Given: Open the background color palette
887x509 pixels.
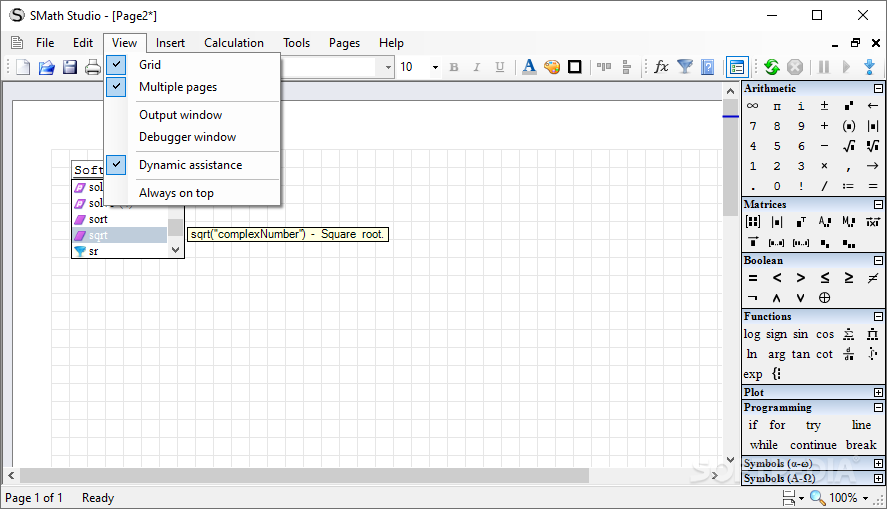Looking at the screenshot, I should 552,67.
